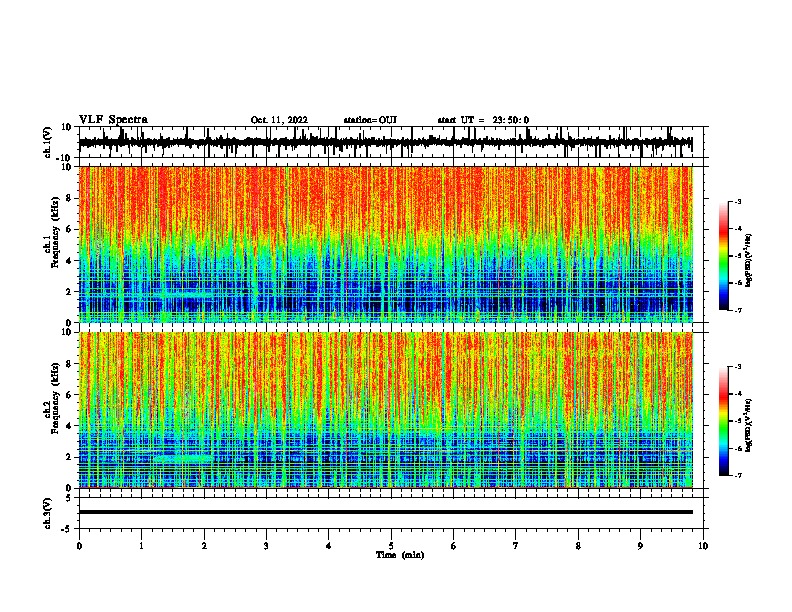Click the 4 kHz tick on ch.1 spectrogram

pyautogui.click(x=69, y=261)
